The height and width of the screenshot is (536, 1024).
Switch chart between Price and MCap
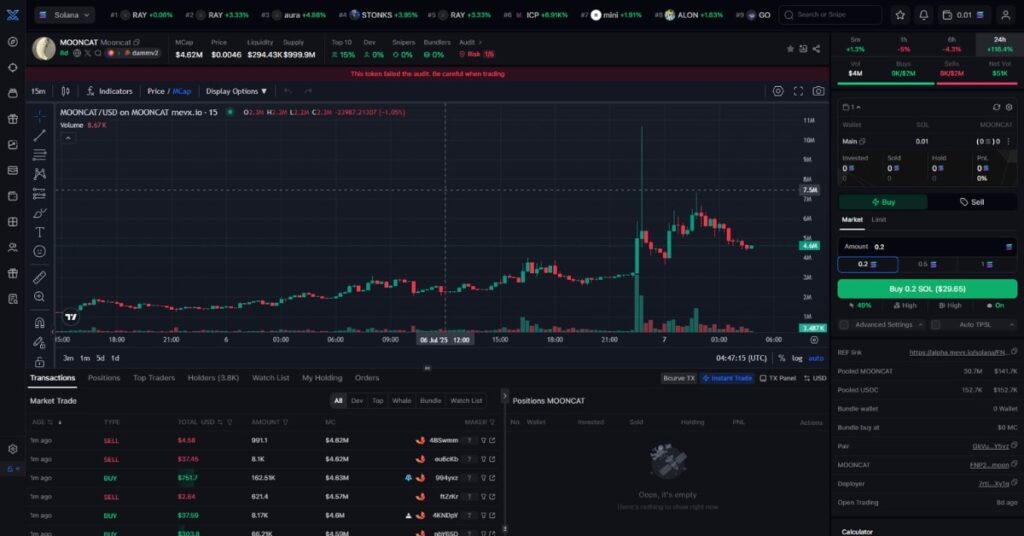coord(169,91)
